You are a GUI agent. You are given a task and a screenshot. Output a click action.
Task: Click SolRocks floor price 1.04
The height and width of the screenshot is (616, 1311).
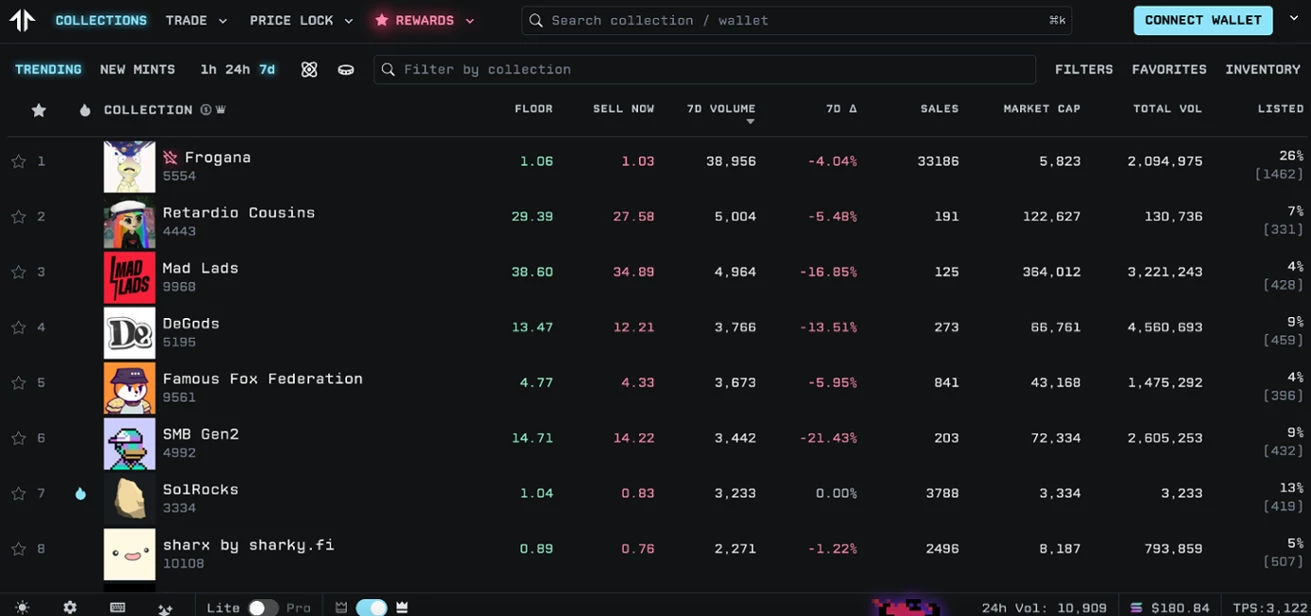536,493
